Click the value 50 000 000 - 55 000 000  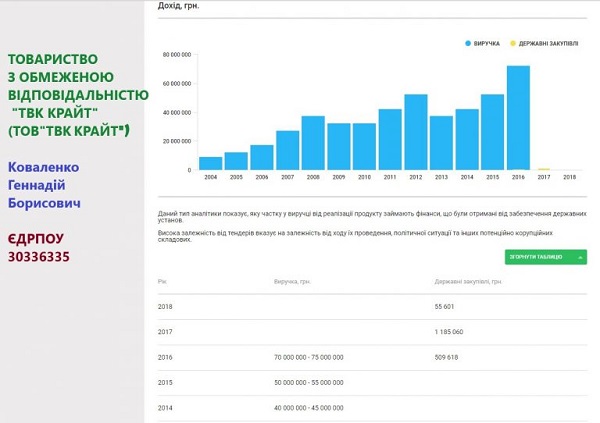[x=309, y=382]
